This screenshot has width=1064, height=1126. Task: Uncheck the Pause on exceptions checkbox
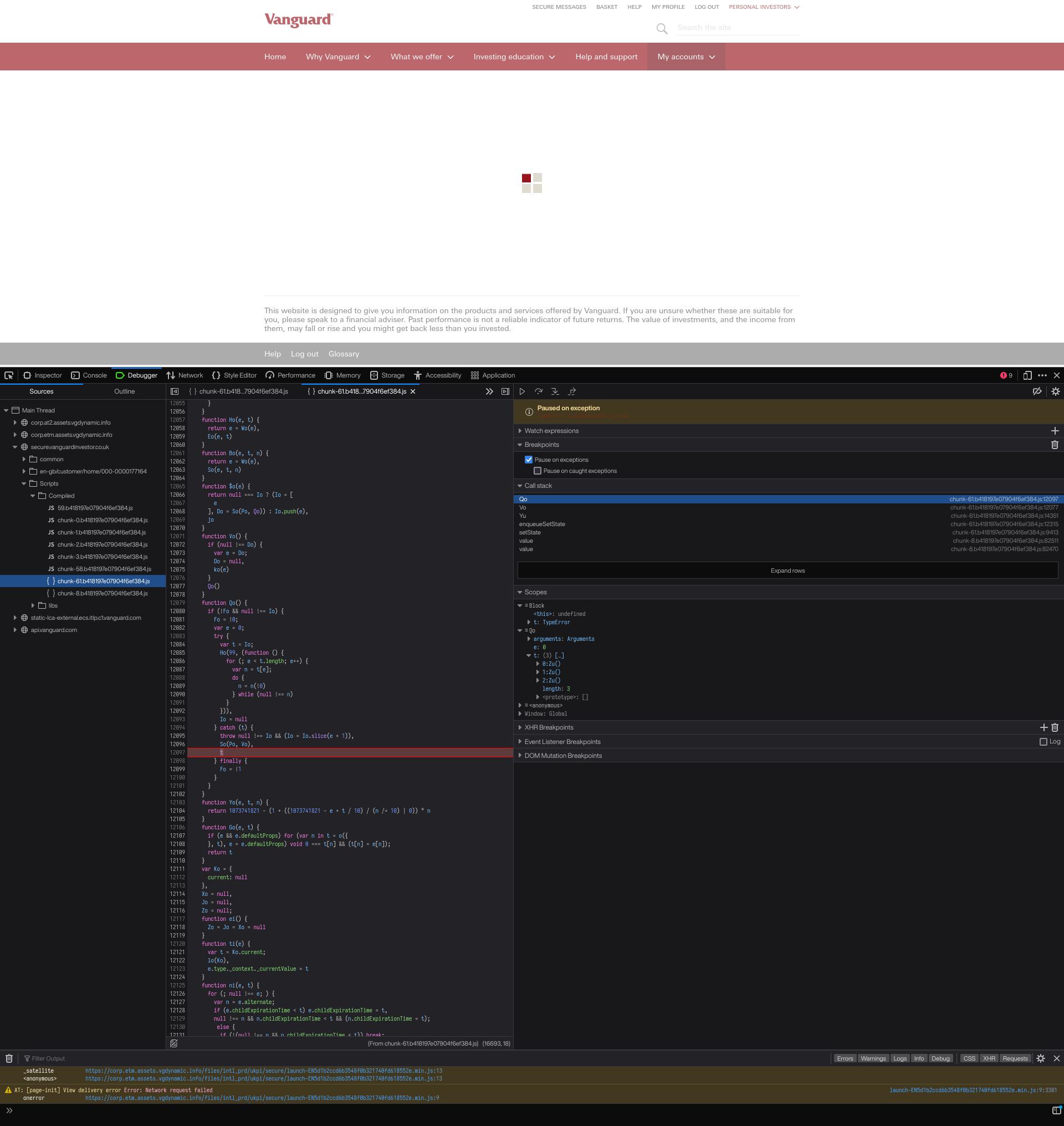[x=528, y=460]
